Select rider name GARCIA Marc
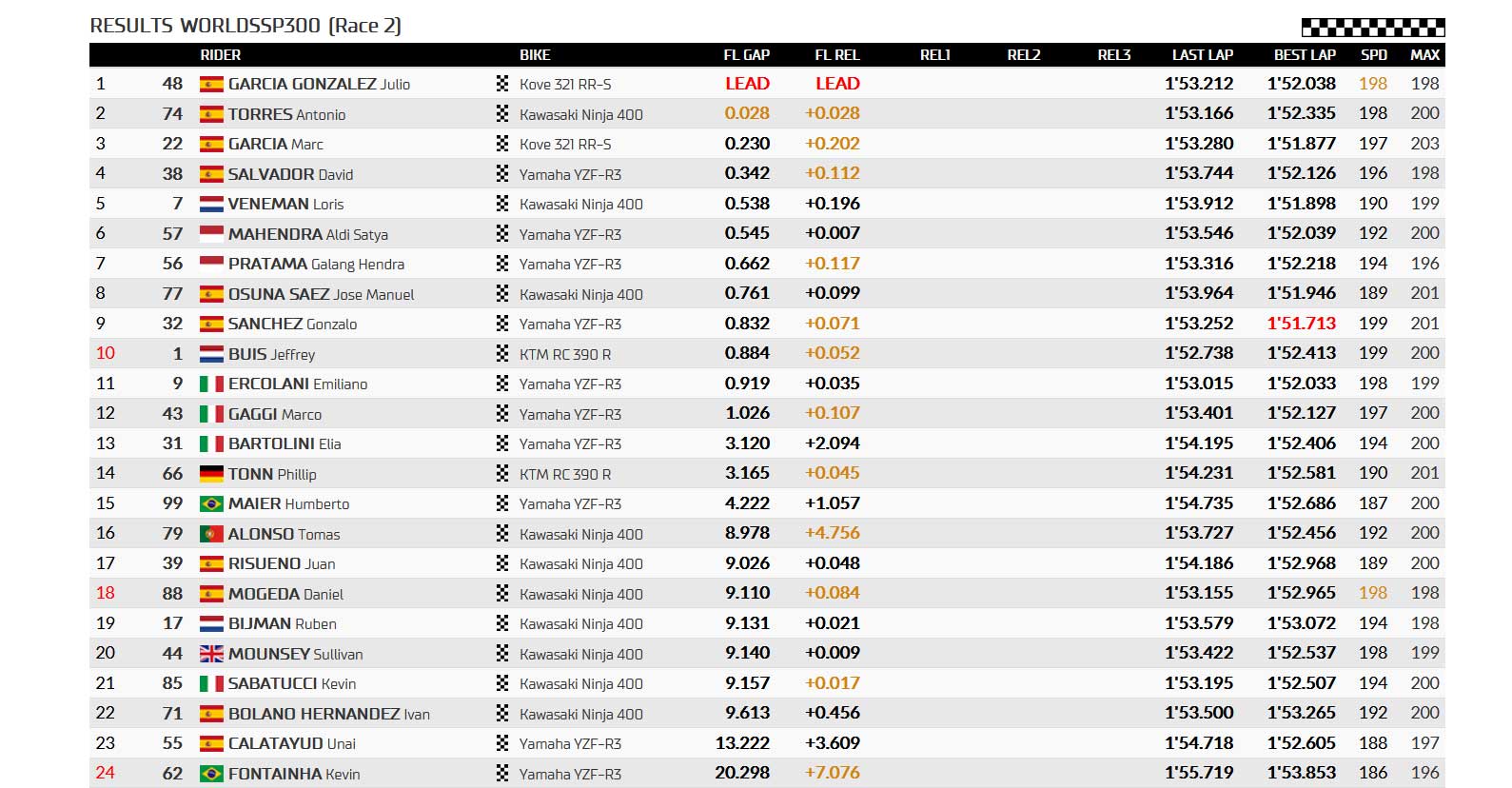1512x788 pixels. pyautogui.click(x=276, y=144)
